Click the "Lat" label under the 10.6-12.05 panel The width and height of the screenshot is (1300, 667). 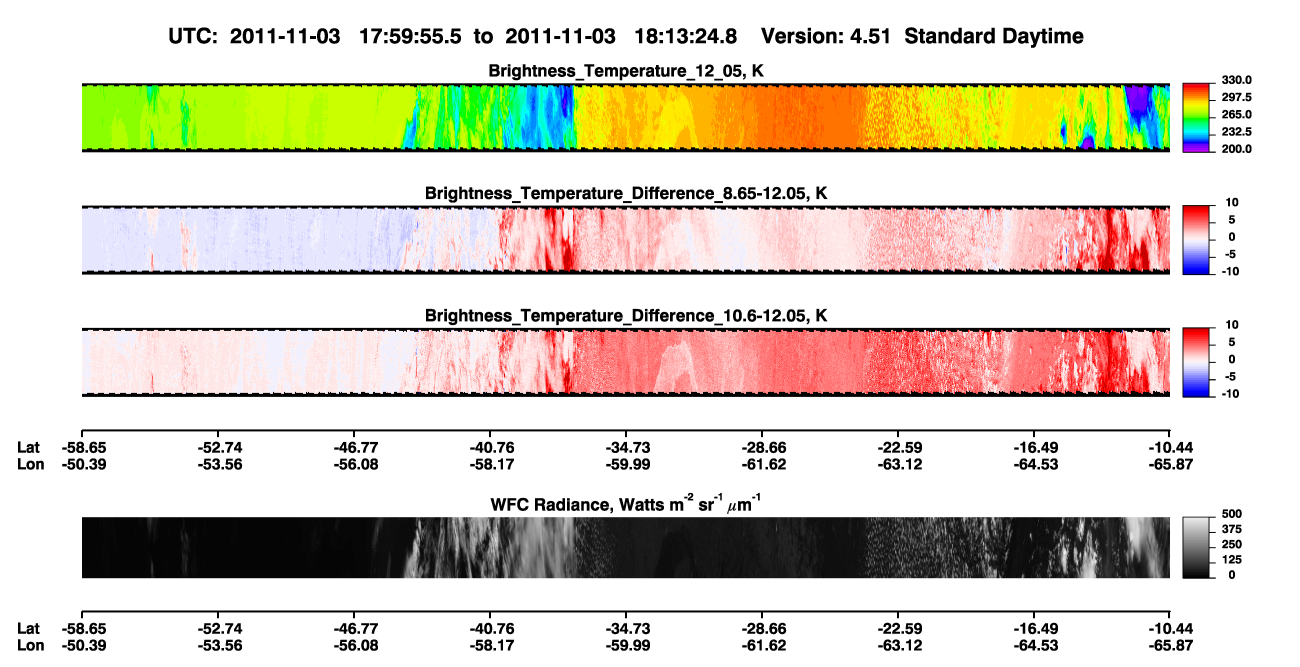pyautogui.click(x=29, y=447)
